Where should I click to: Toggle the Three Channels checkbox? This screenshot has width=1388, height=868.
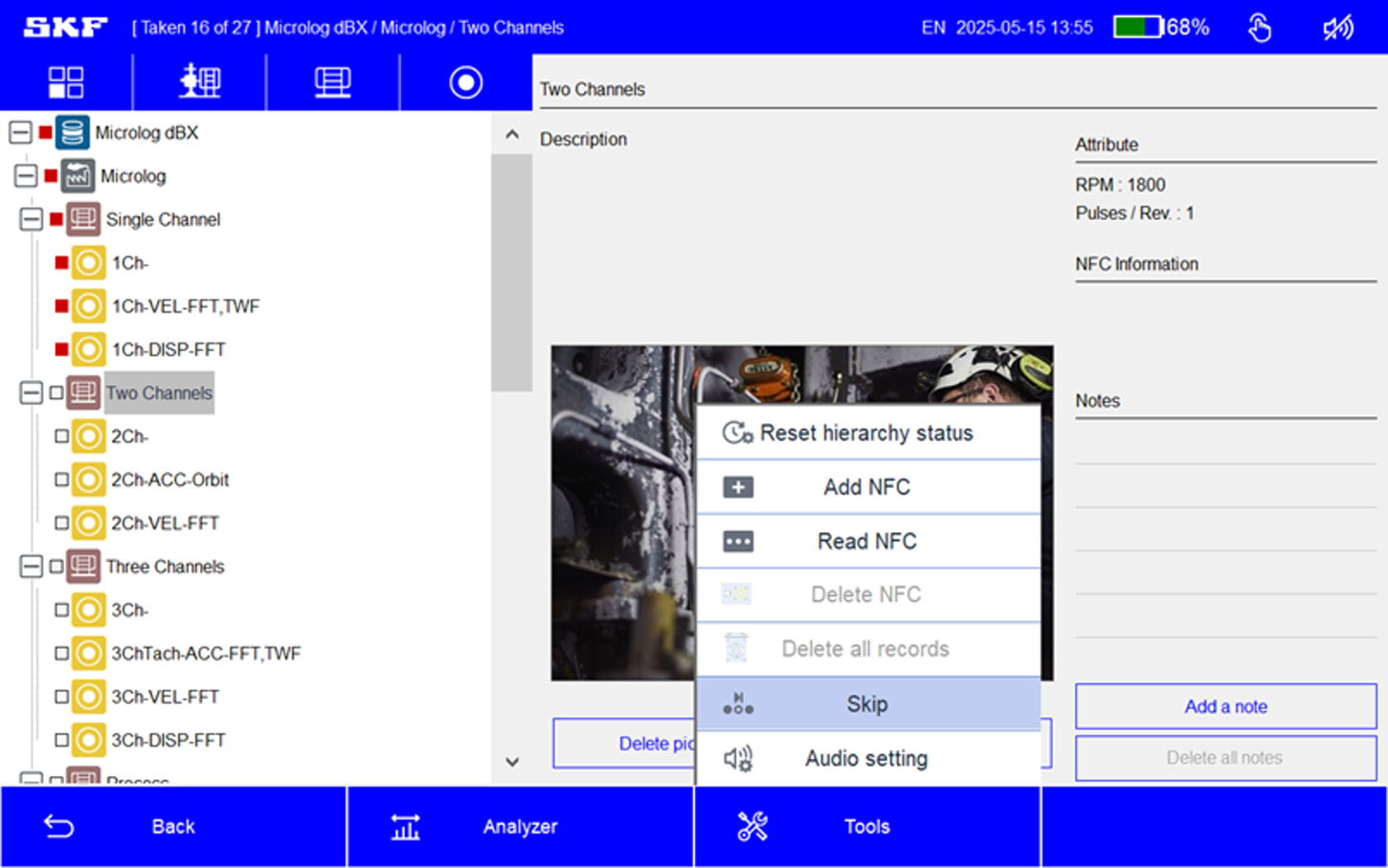(56, 567)
